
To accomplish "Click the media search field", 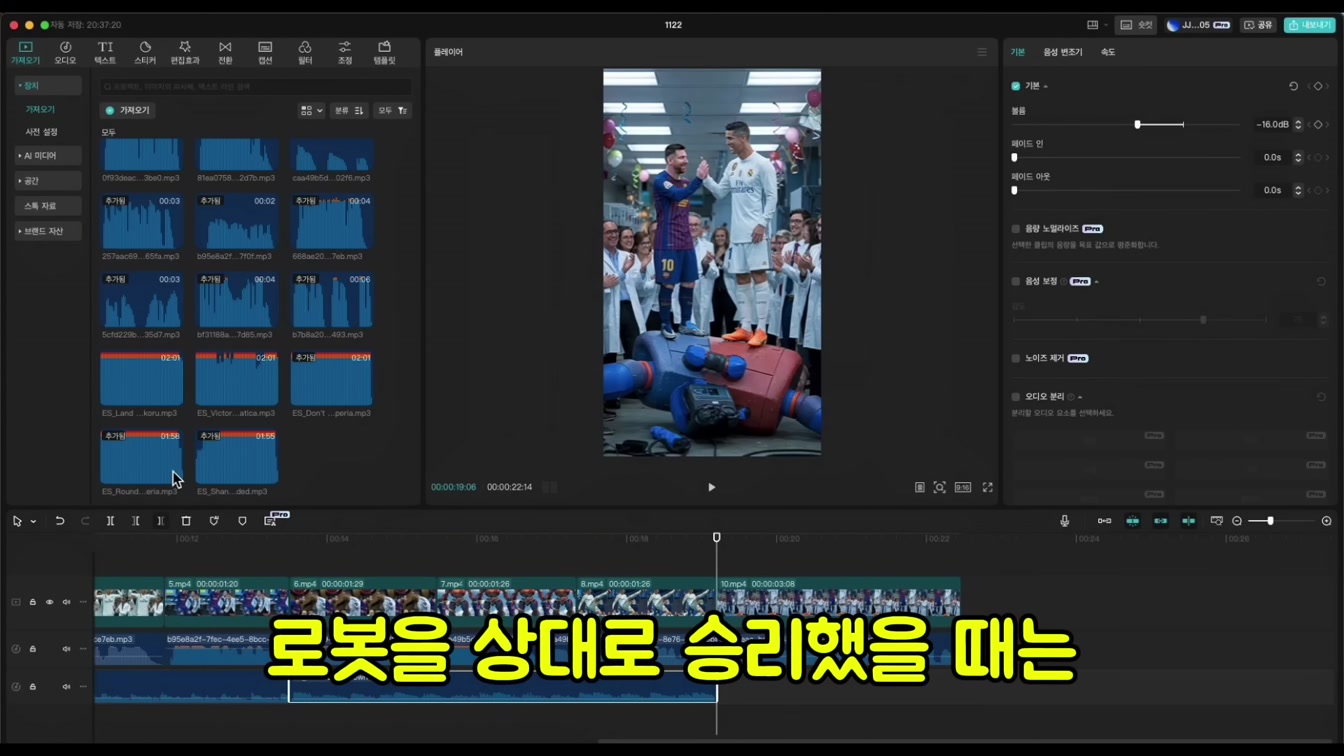I will tap(255, 87).
